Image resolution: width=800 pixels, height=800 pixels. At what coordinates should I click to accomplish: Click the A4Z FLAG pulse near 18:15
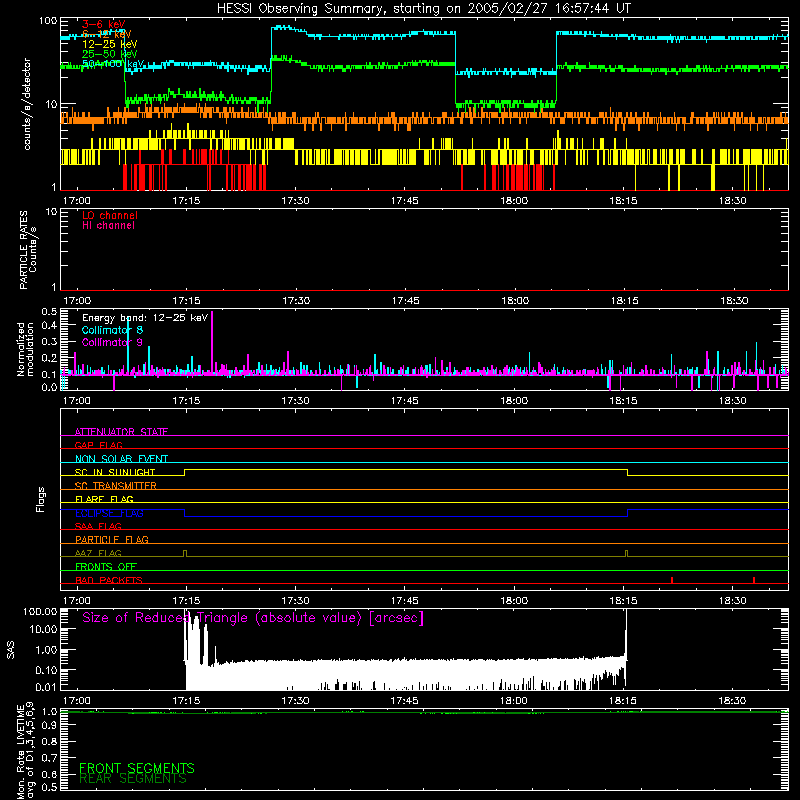click(627, 554)
